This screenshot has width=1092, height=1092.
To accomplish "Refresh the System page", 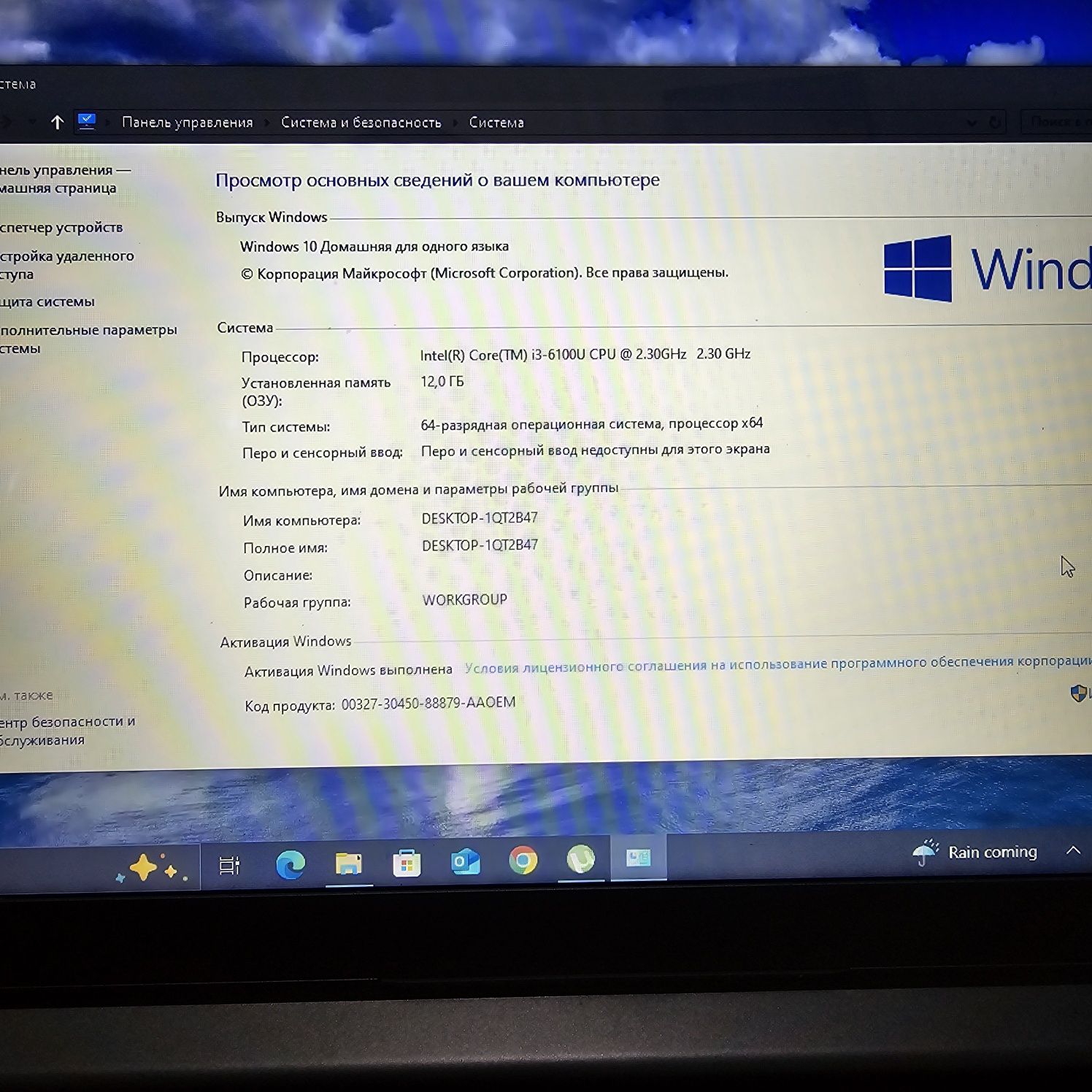I will click(995, 122).
